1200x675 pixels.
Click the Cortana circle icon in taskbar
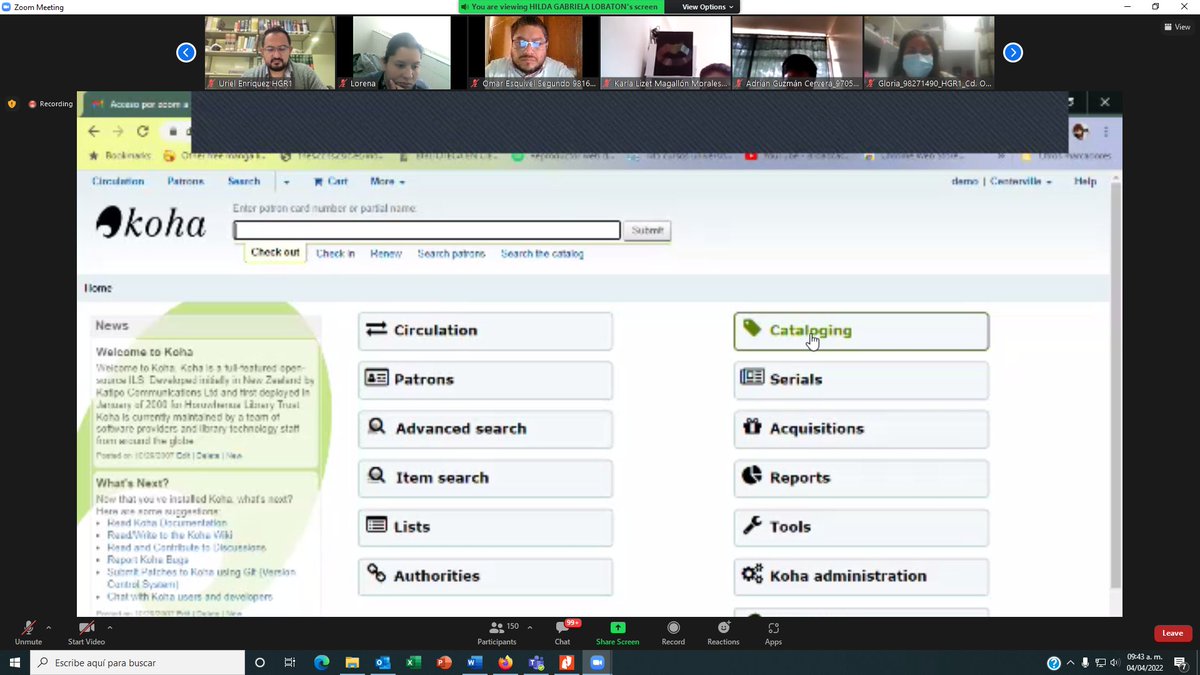[x=260, y=662]
